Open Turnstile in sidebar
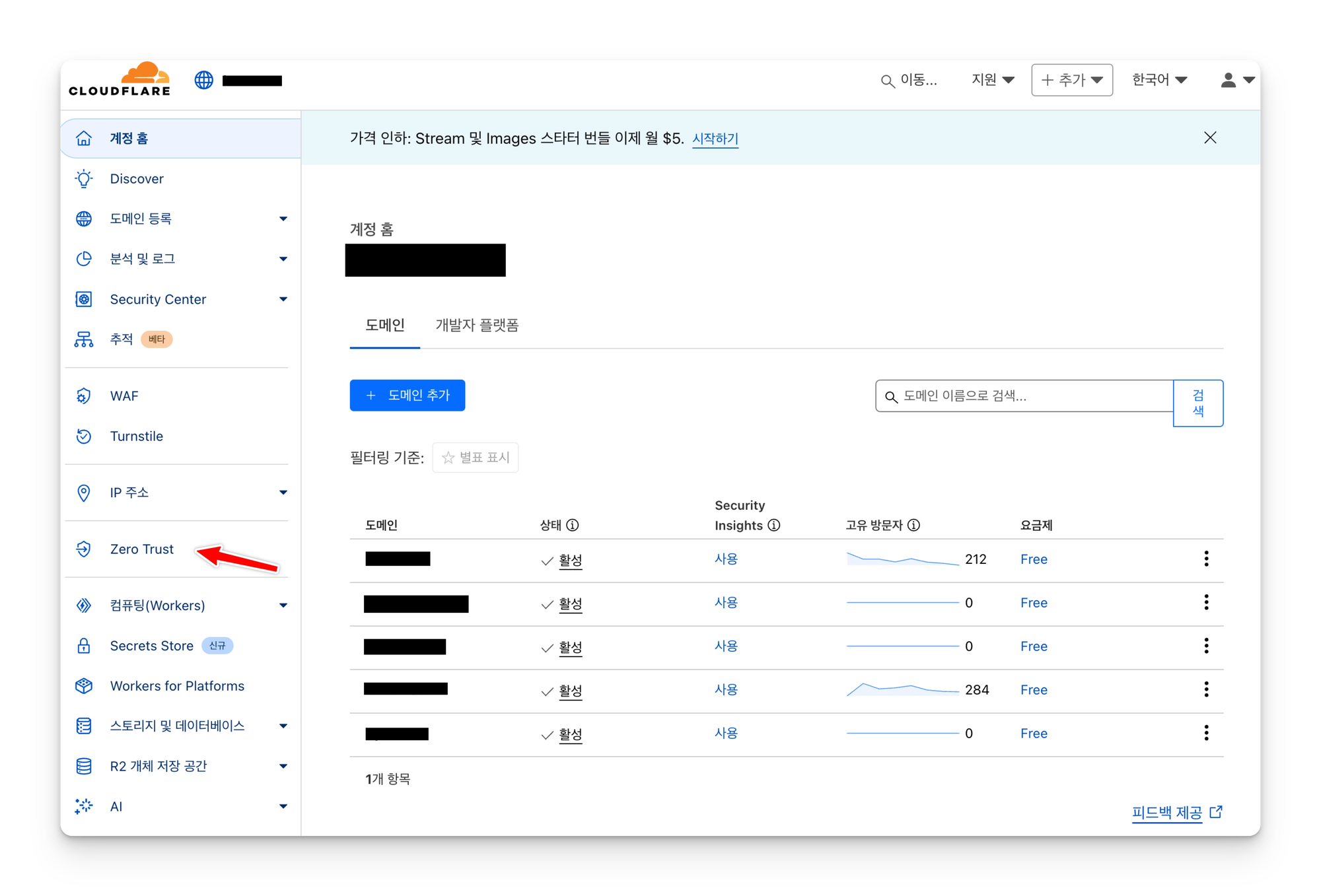Screen dimensions: 1321x896 point(136,436)
